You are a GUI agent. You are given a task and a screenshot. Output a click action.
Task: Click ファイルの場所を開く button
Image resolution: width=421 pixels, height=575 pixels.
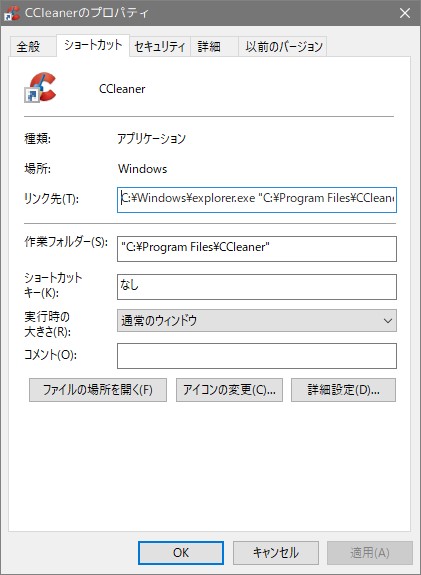pos(98,390)
